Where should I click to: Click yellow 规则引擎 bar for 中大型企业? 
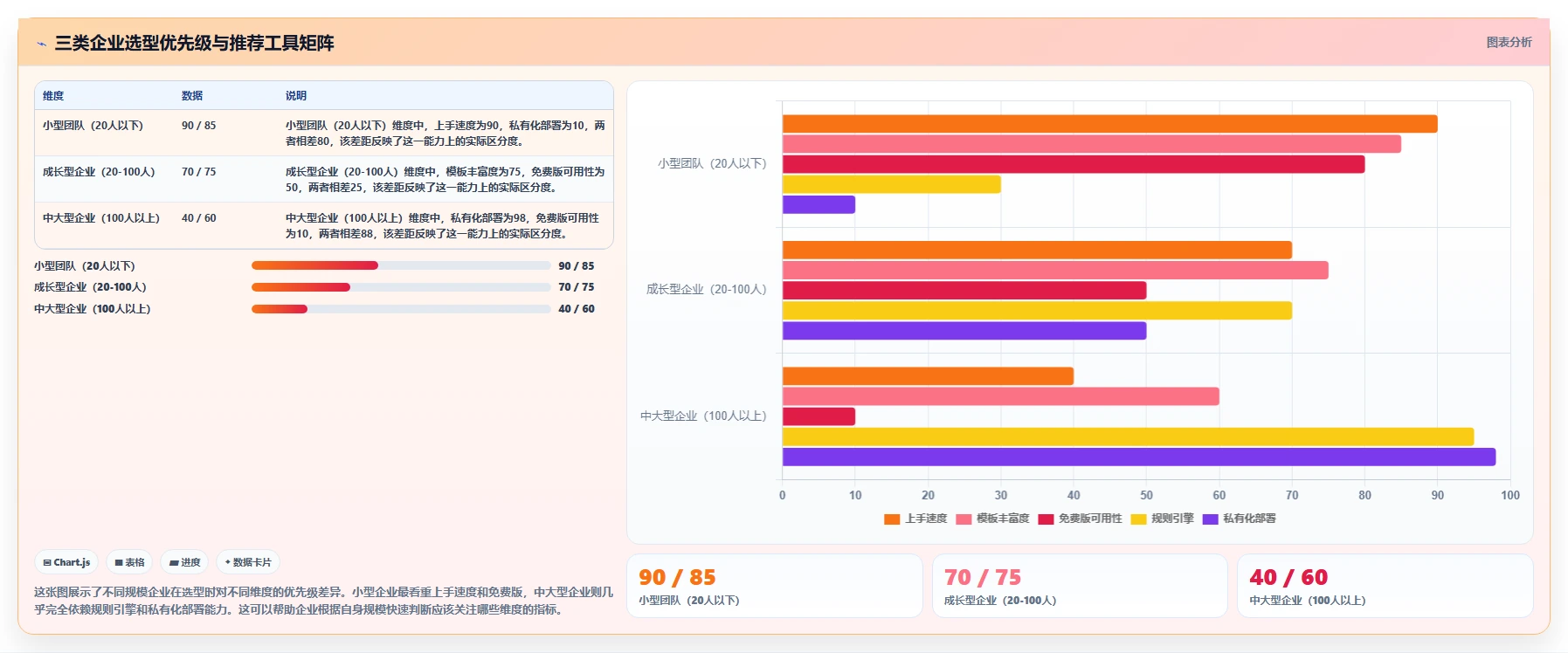[x=1128, y=436]
